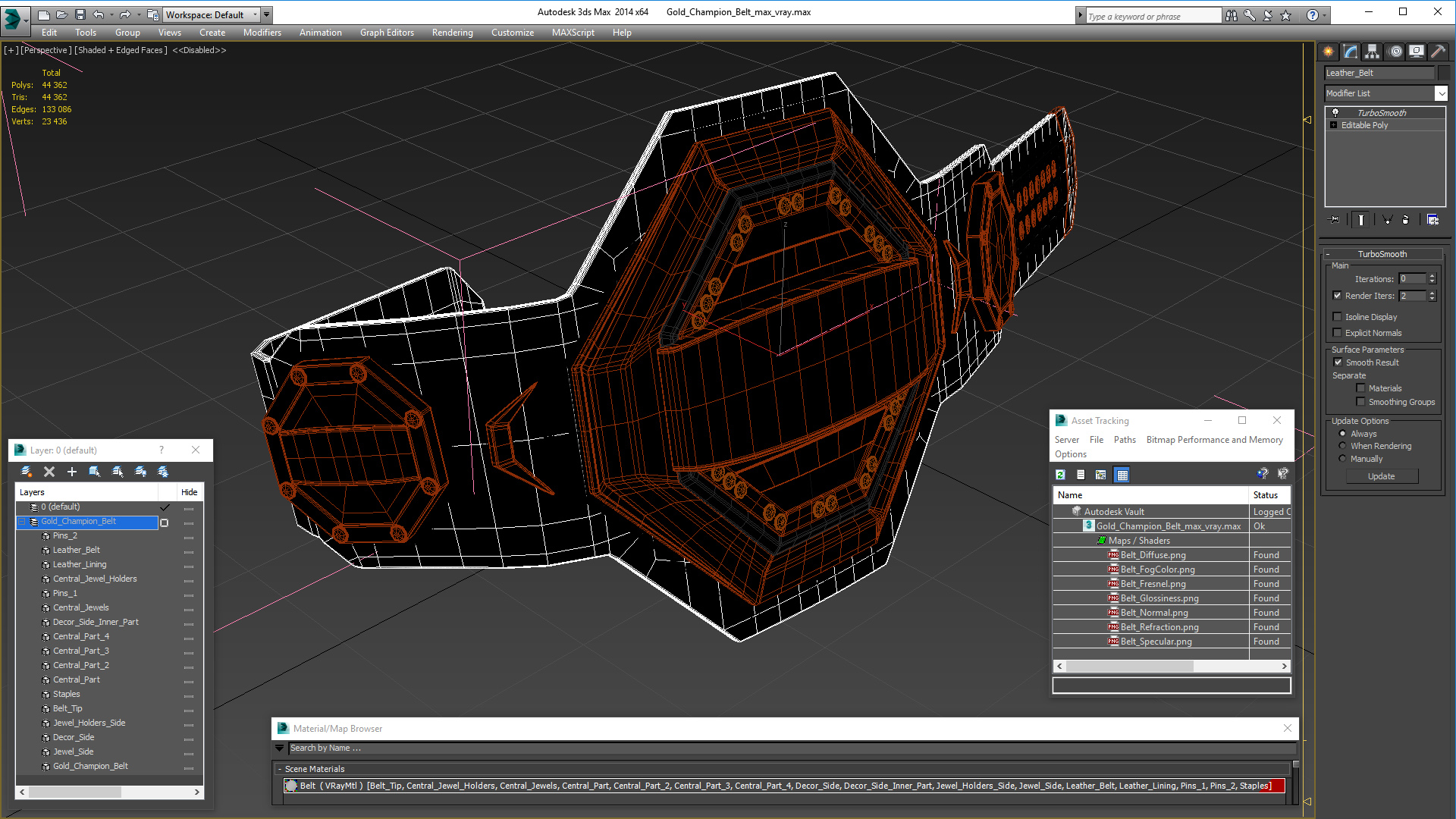Collapse the TurboSmooth rollout header
1456x819 pixels.
[1382, 254]
